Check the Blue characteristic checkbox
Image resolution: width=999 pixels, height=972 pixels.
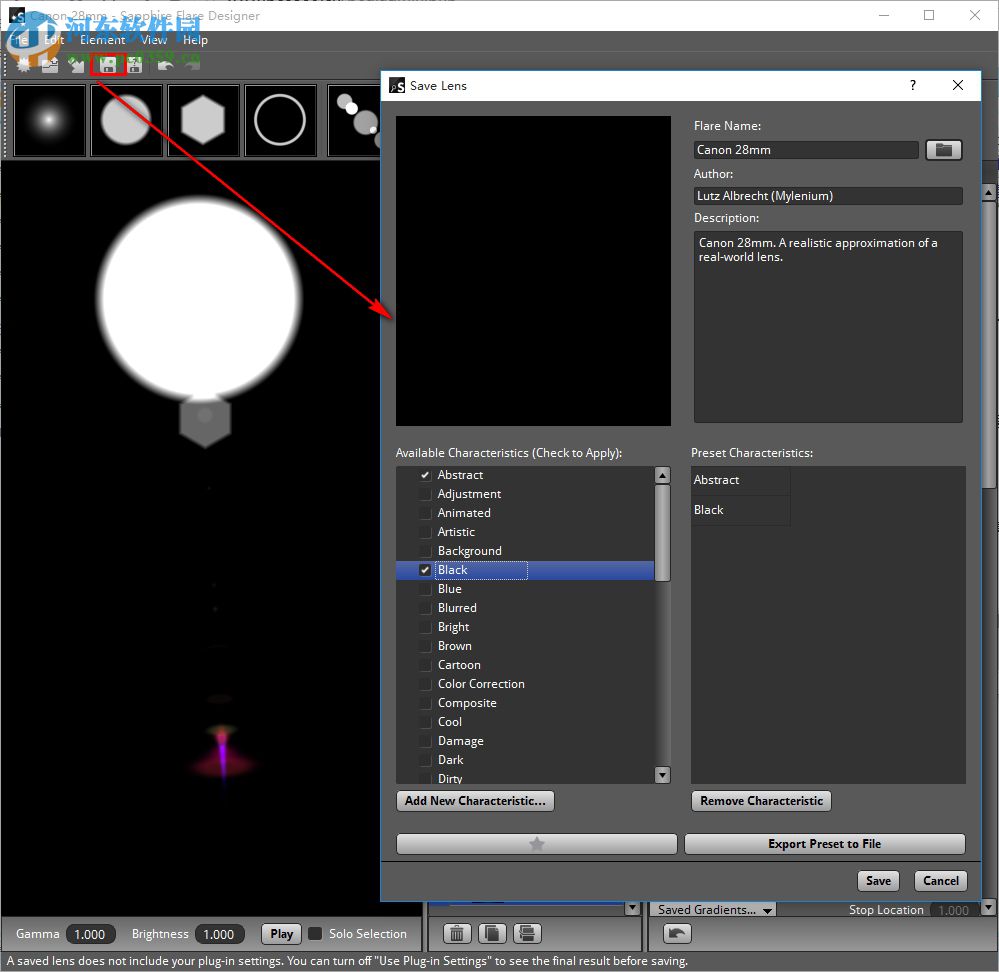(x=425, y=589)
